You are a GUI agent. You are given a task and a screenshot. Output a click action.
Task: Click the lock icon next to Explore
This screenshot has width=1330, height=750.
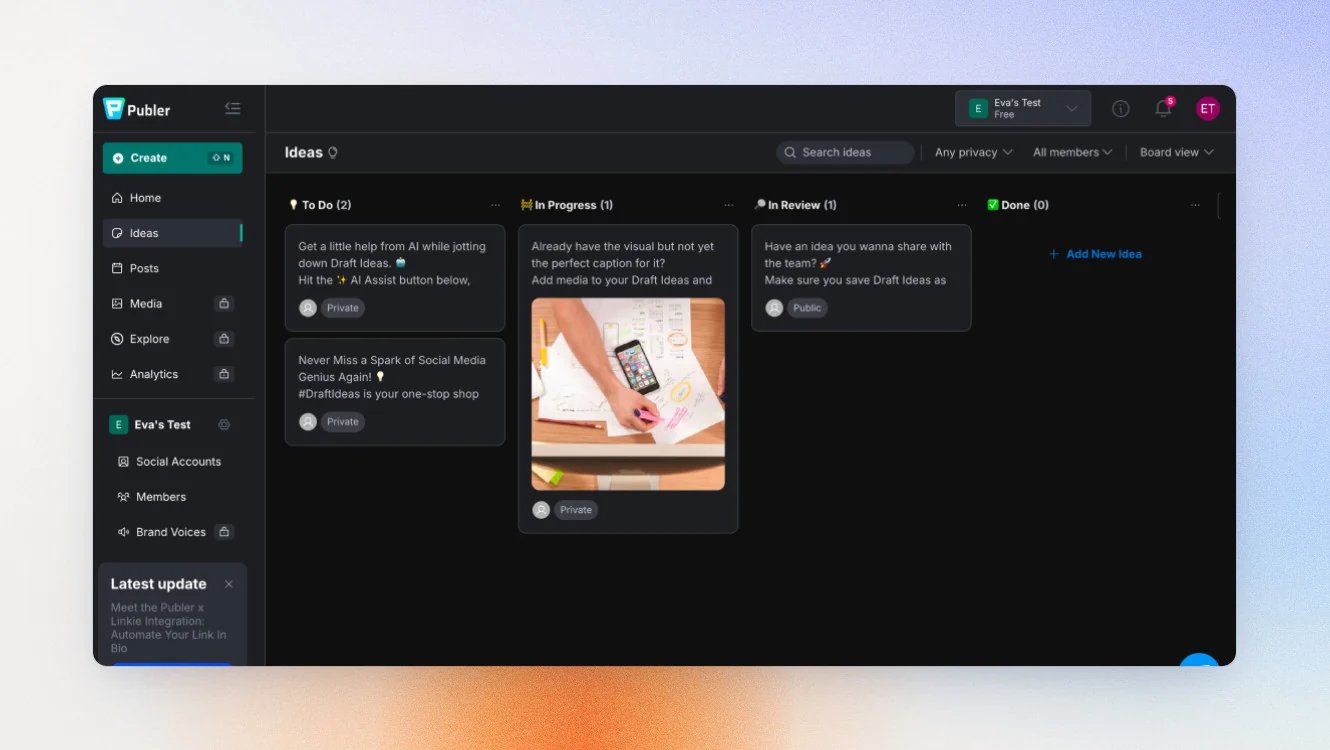pyautogui.click(x=224, y=339)
